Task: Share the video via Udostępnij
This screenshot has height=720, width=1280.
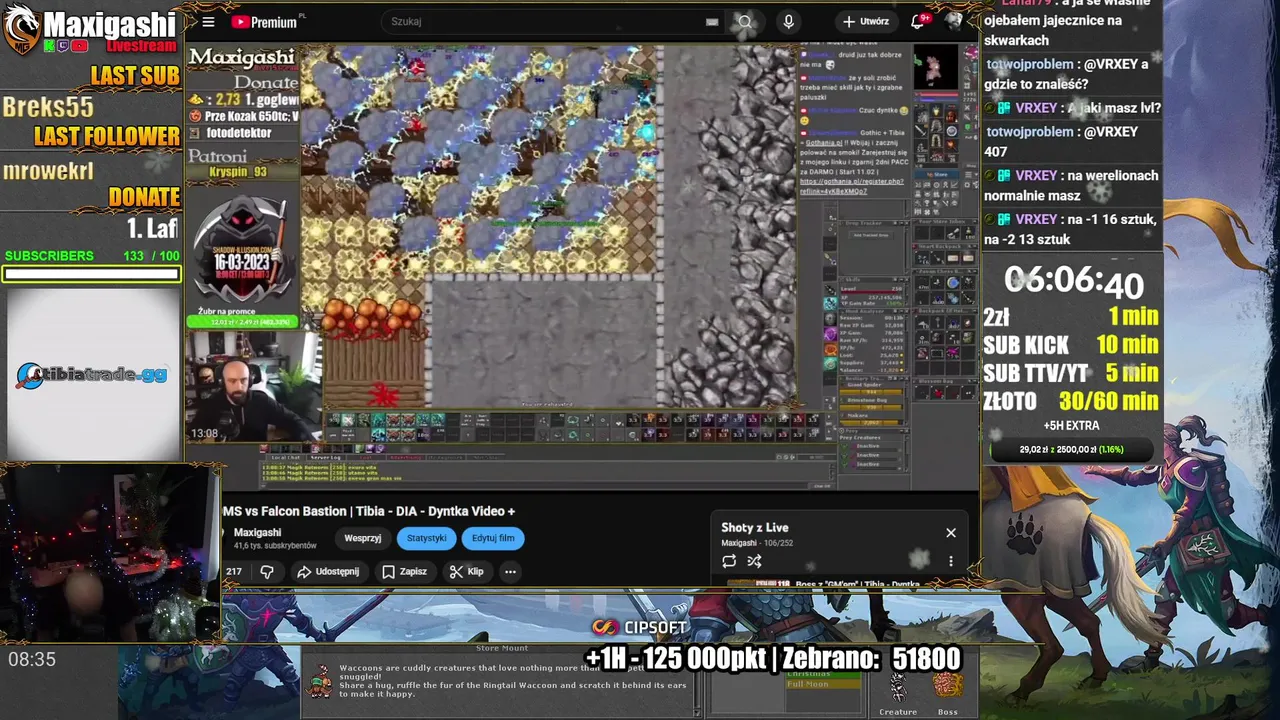Action: point(328,572)
